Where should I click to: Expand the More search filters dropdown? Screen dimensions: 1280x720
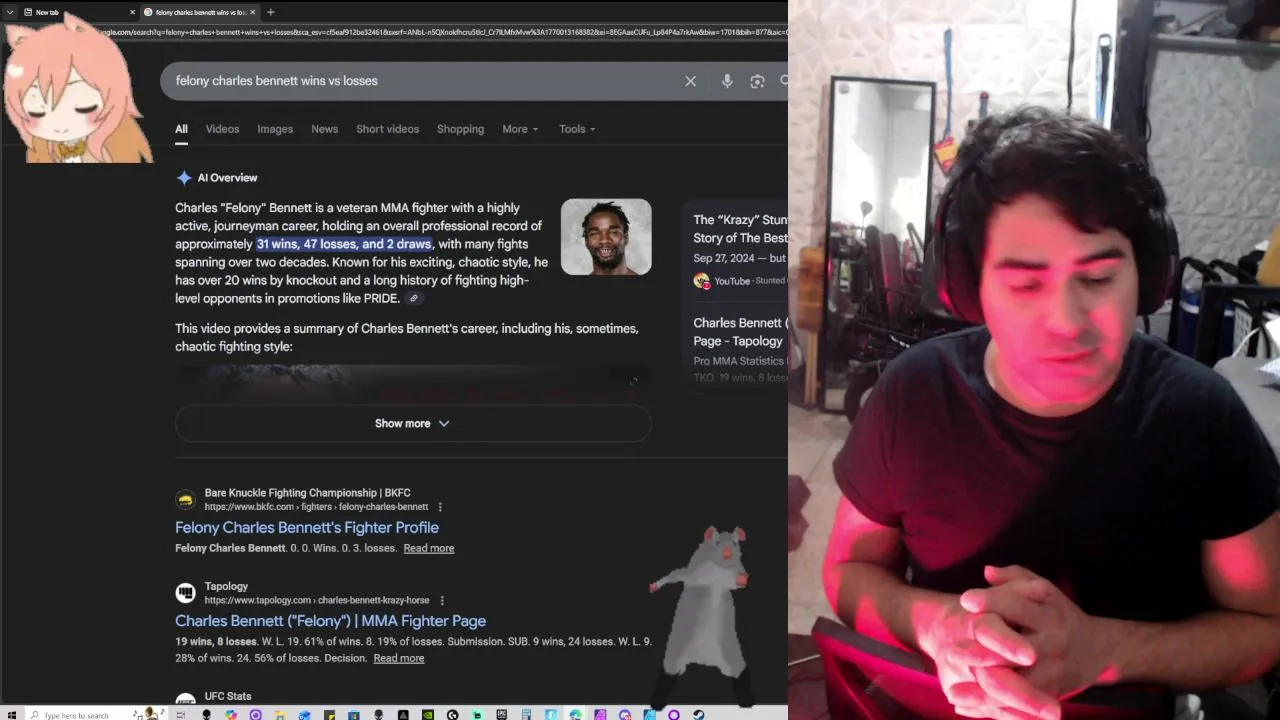520,129
